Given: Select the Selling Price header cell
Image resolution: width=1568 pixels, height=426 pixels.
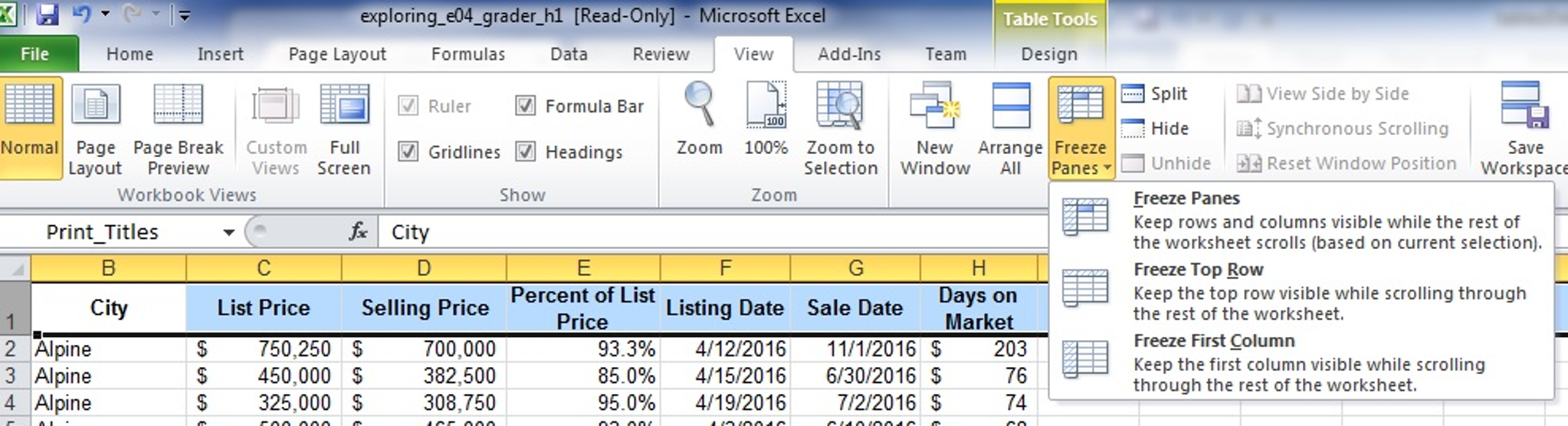Looking at the screenshot, I should coord(425,308).
